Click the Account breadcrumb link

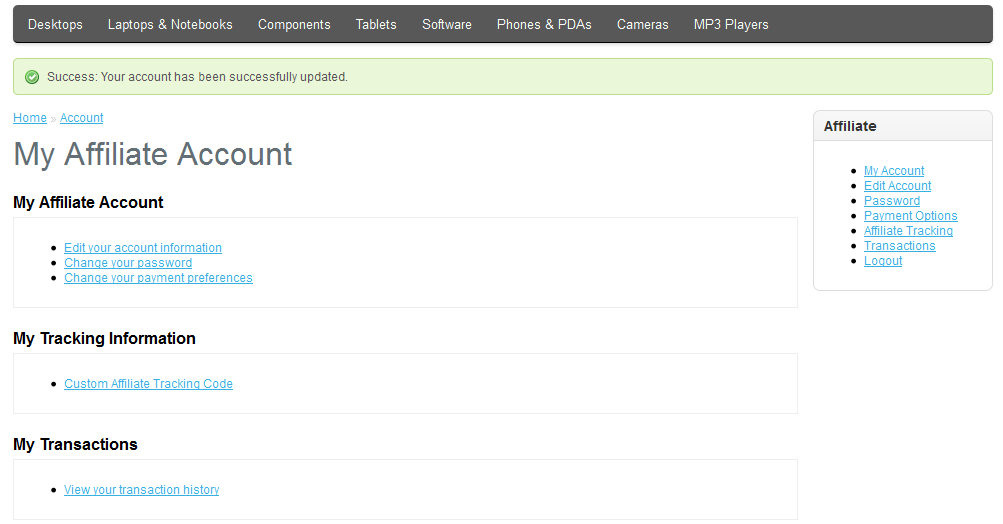pos(81,118)
